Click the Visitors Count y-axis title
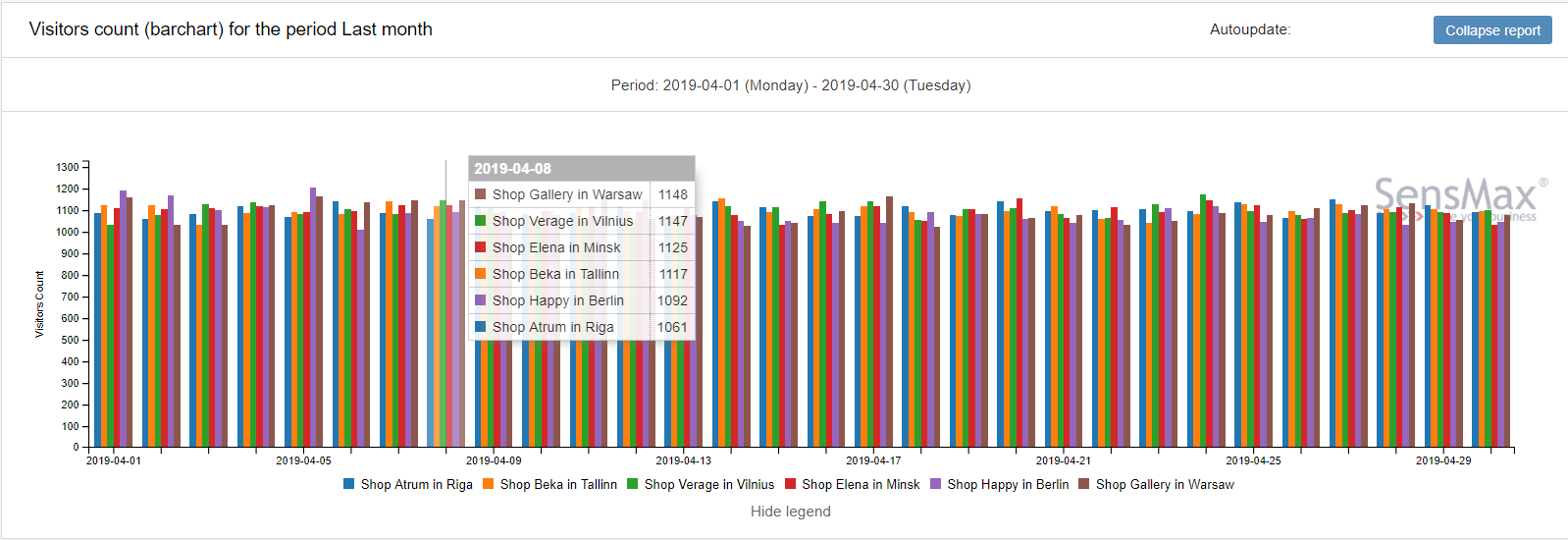 40,304
